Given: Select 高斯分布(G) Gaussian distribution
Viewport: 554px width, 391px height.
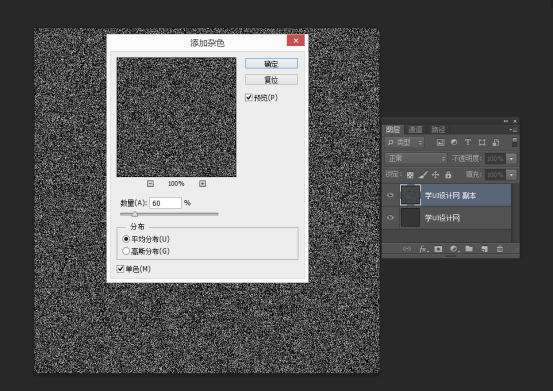Looking at the screenshot, I should (126, 251).
